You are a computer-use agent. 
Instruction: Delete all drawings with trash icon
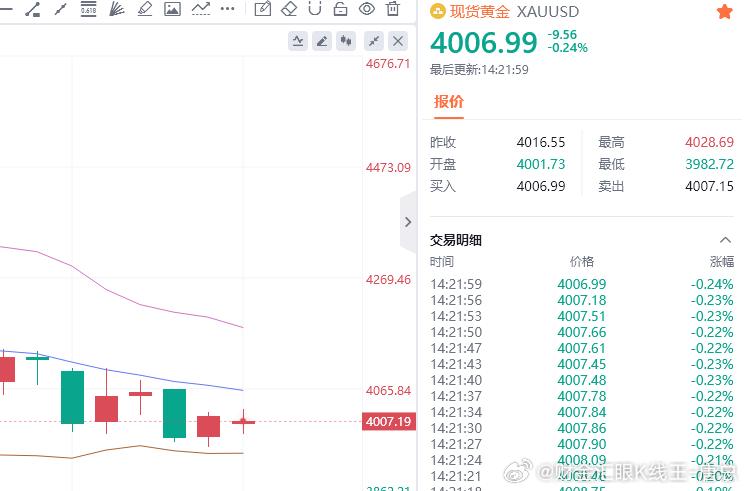point(393,9)
